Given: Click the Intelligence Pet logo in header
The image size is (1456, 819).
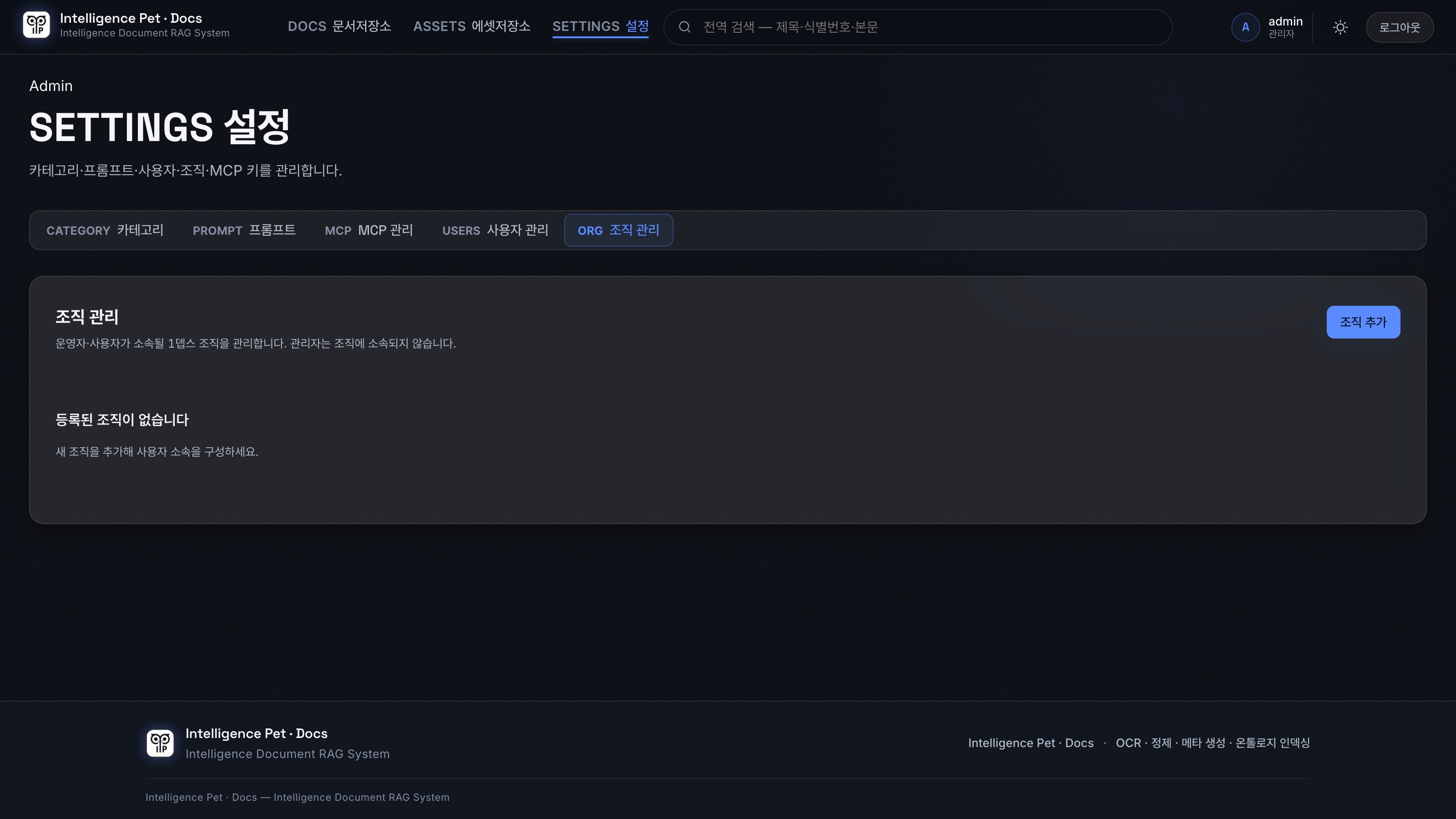Looking at the screenshot, I should pyautogui.click(x=36, y=25).
